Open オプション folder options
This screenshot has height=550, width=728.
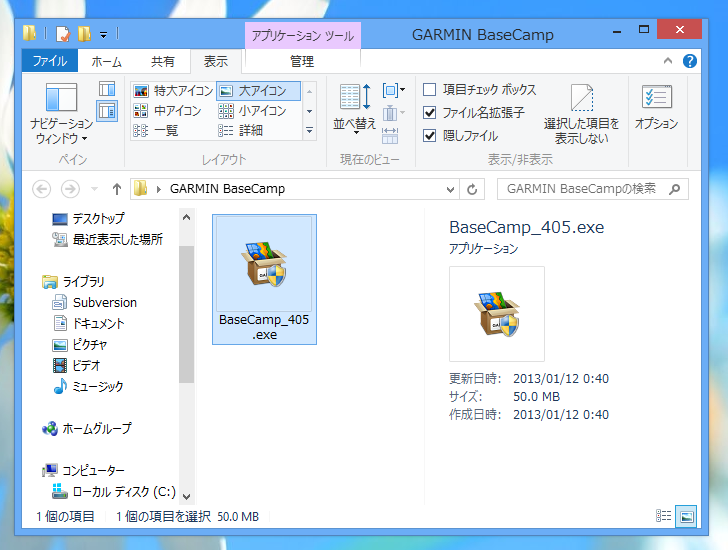tap(656, 107)
